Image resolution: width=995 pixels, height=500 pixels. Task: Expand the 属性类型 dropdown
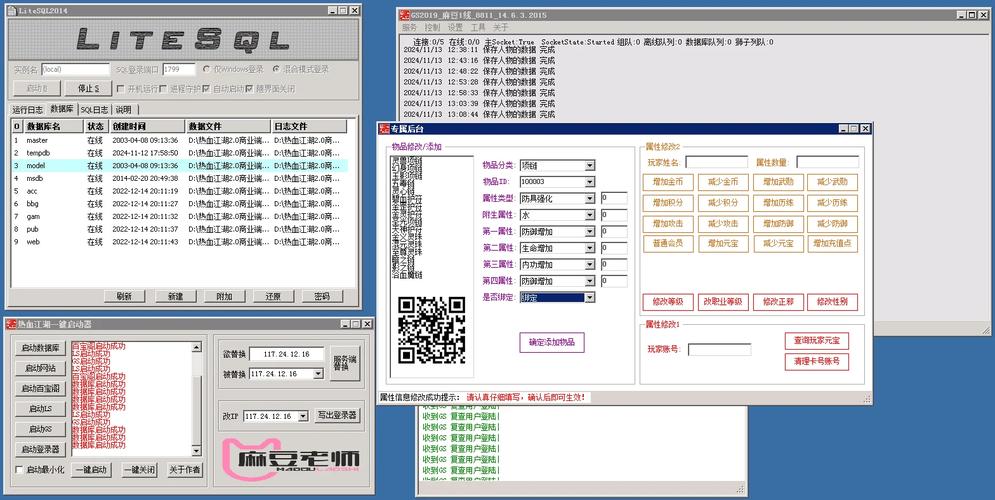[x=590, y=199]
